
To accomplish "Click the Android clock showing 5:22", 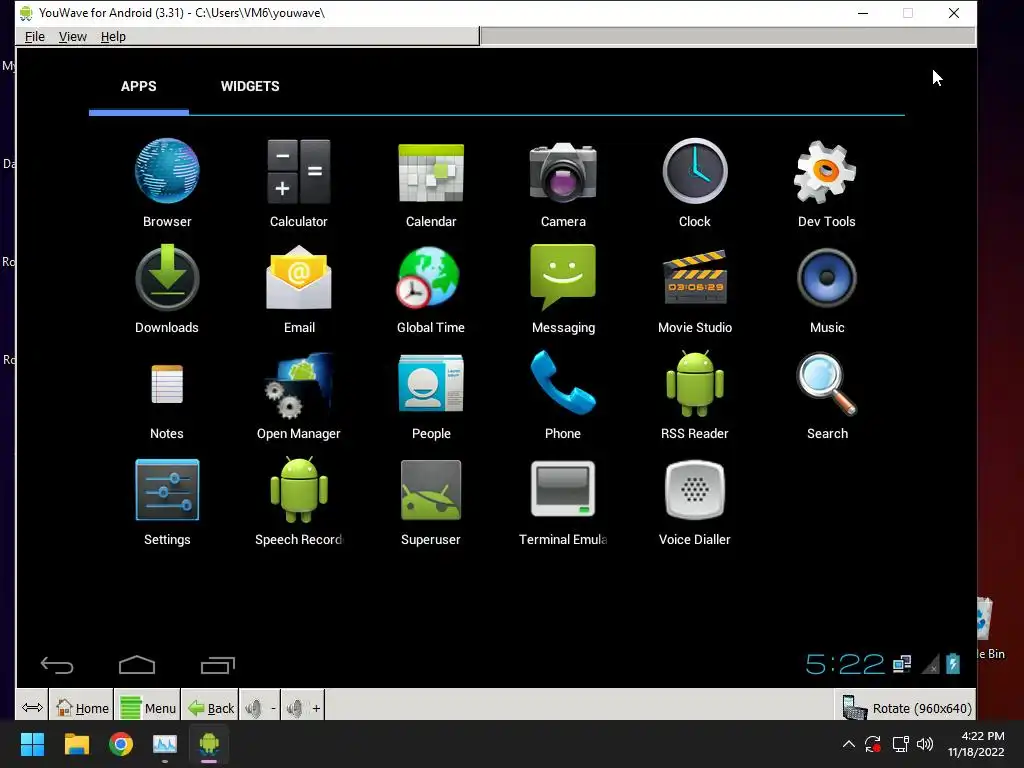I will [x=844, y=665].
